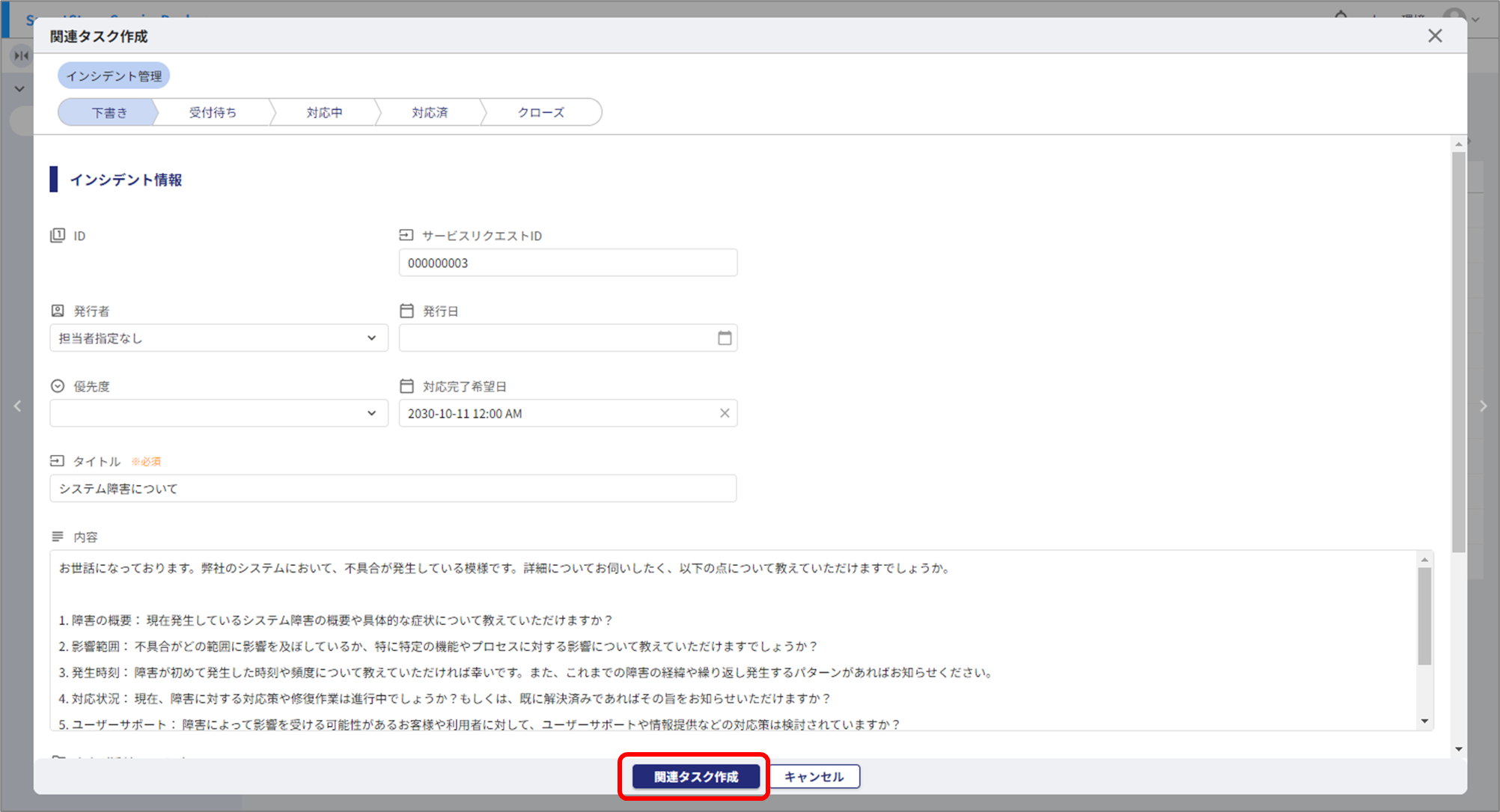Click the サービスリクエストID label icon

click(406, 236)
